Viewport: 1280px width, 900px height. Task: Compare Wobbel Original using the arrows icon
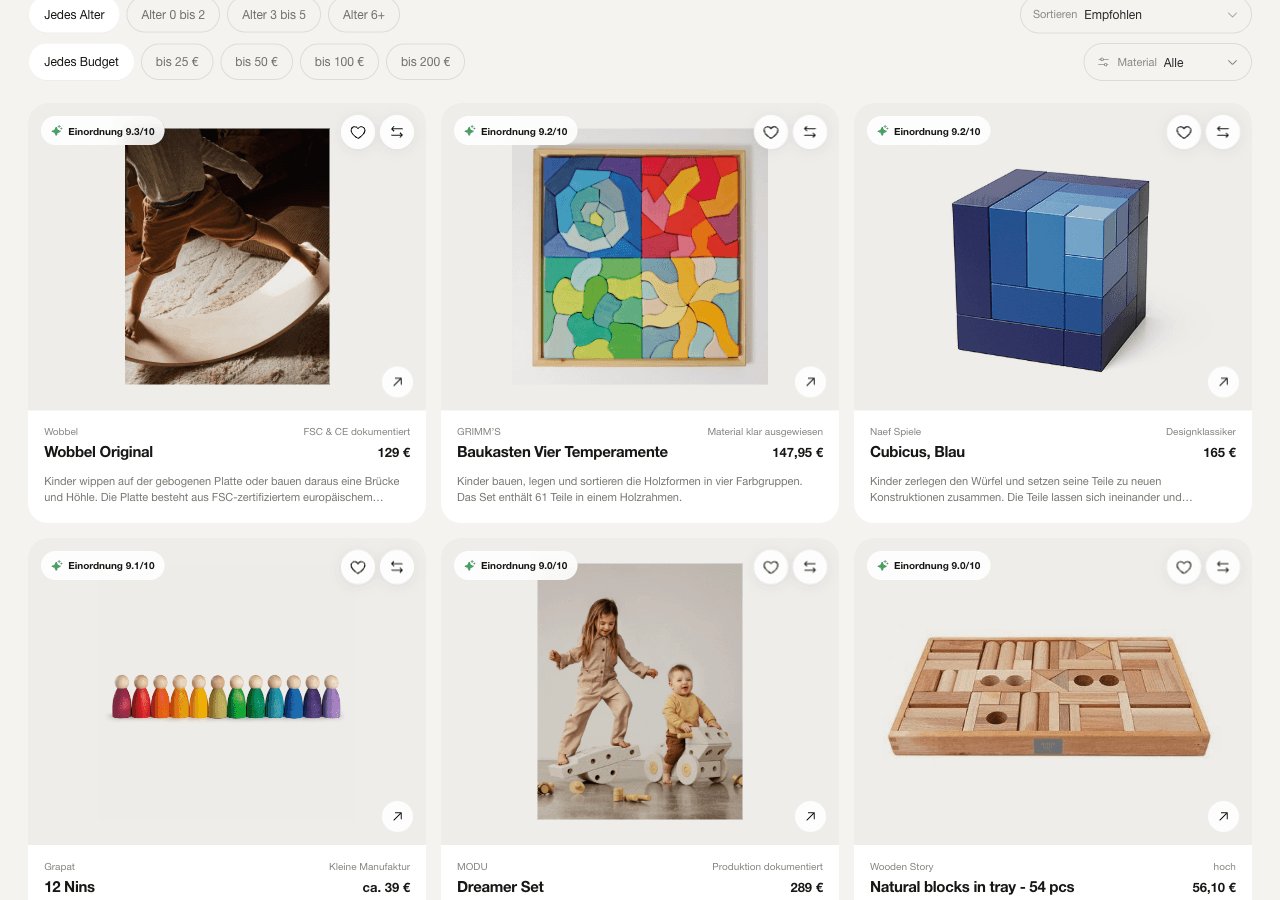click(x=397, y=132)
